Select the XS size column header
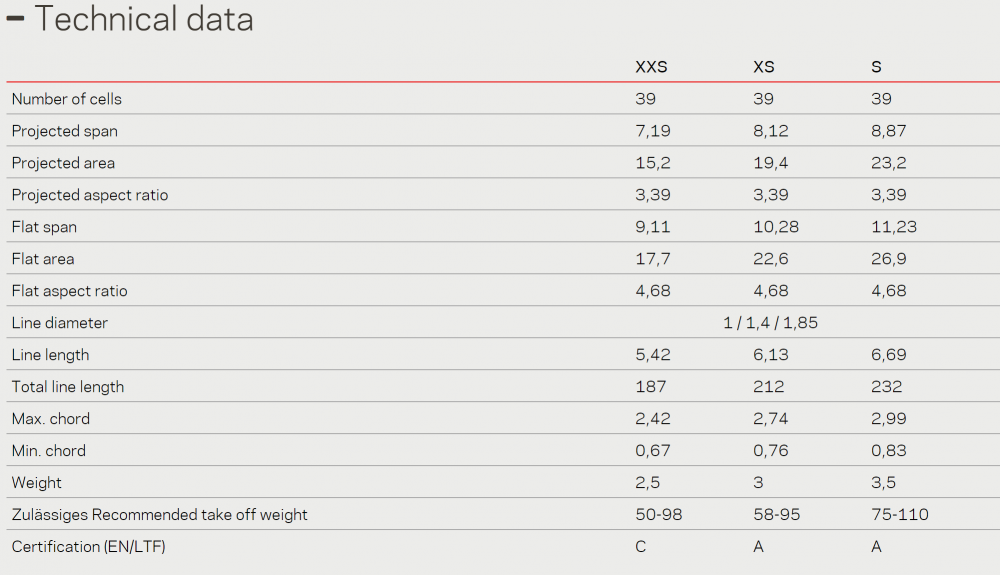Screen dimensions: 1000x575 763,67
